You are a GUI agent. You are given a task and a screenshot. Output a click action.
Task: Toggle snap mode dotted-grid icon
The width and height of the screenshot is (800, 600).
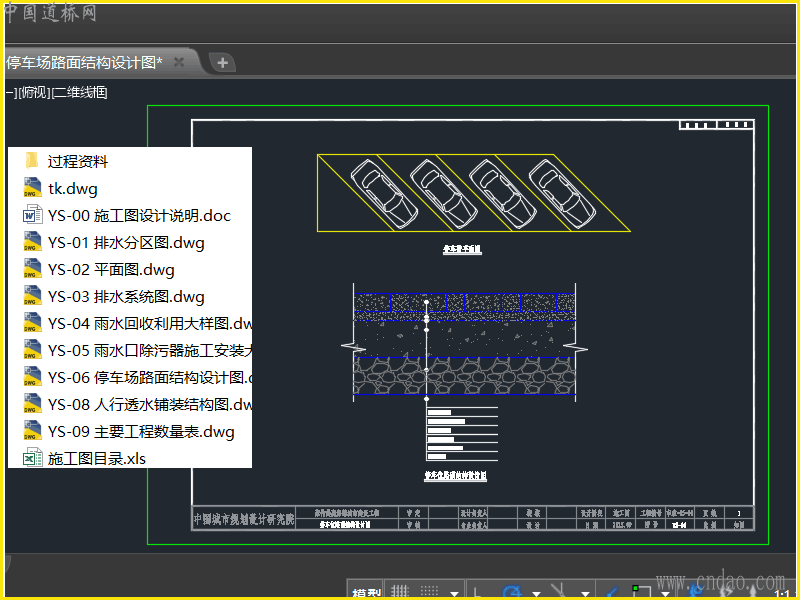[x=430, y=592]
